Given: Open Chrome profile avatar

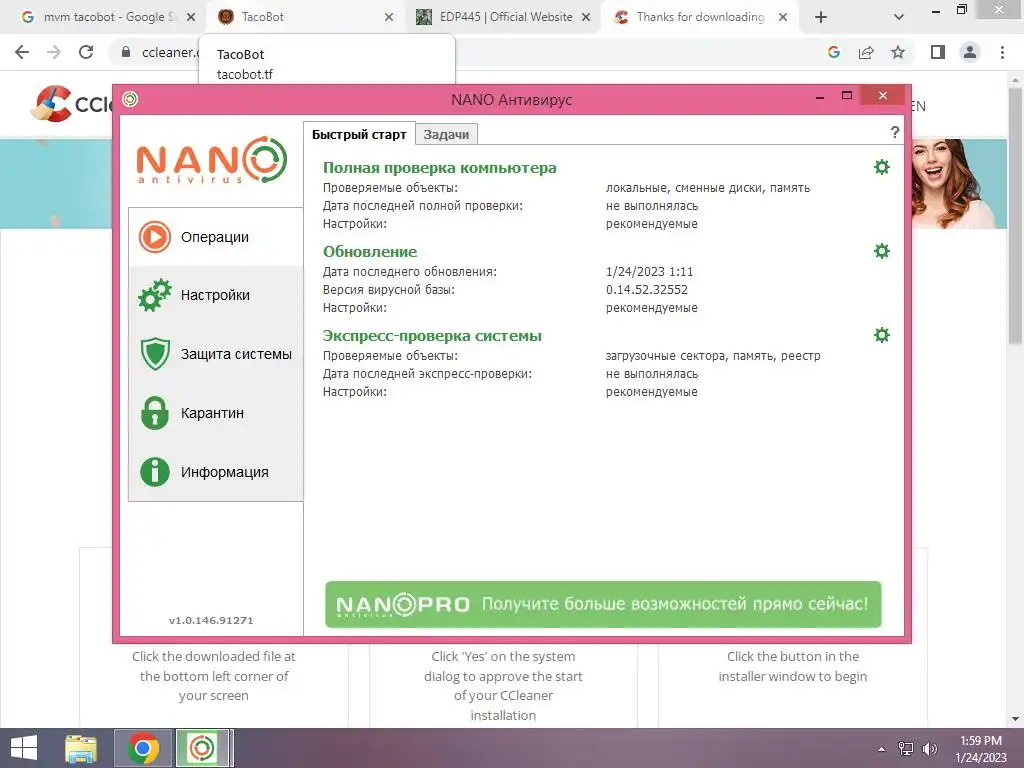Looking at the screenshot, I should click(x=970, y=52).
